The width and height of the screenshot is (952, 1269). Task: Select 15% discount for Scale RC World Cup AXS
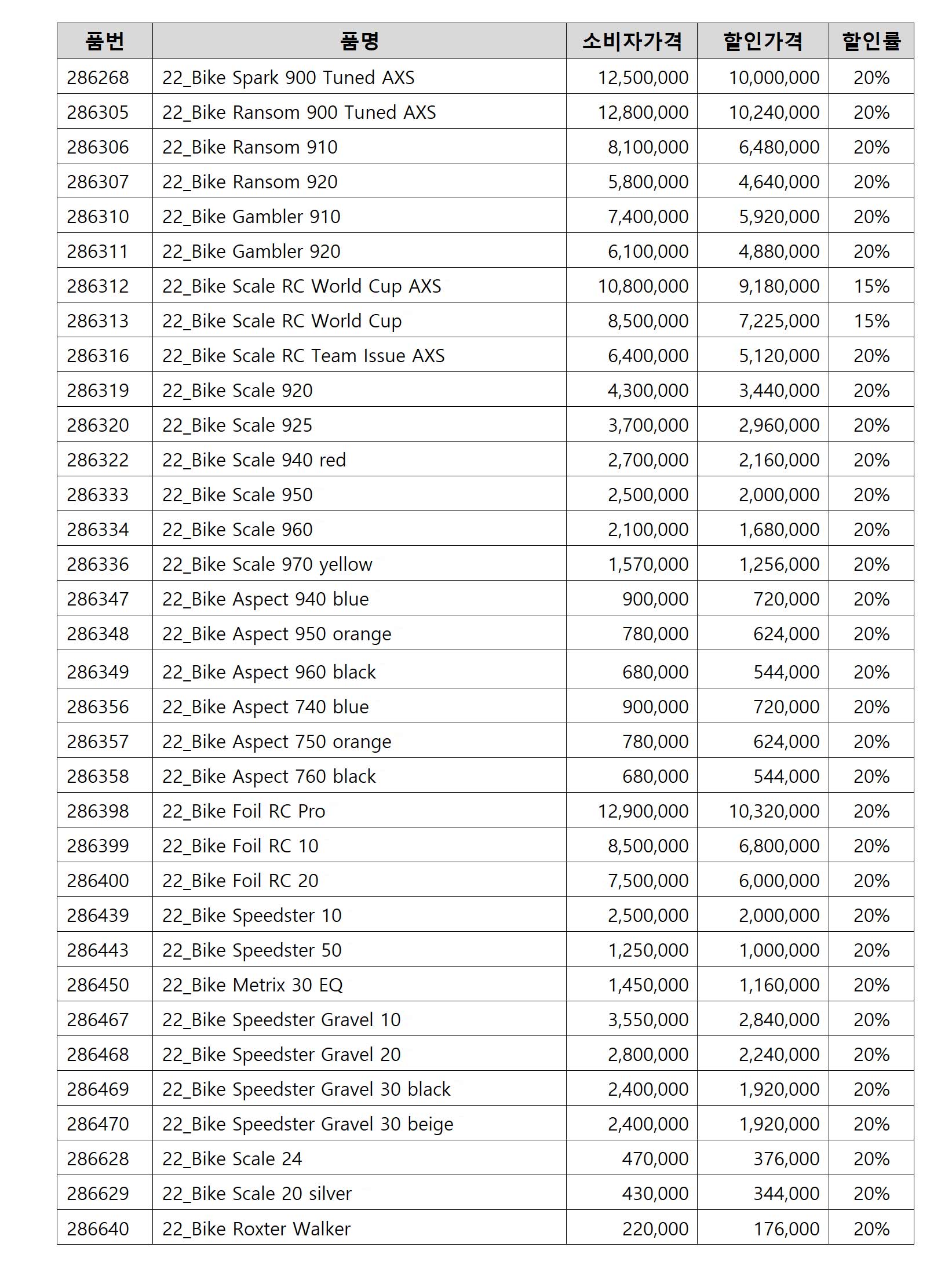[871, 286]
